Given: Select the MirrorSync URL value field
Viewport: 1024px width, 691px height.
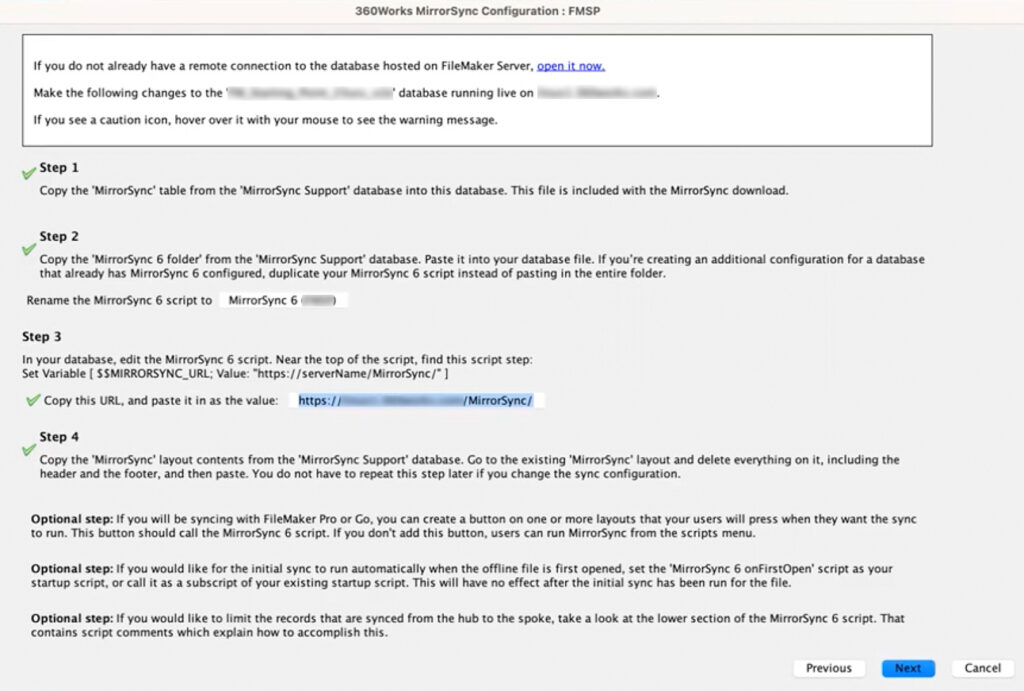Looking at the screenshot, I should 416,400.
